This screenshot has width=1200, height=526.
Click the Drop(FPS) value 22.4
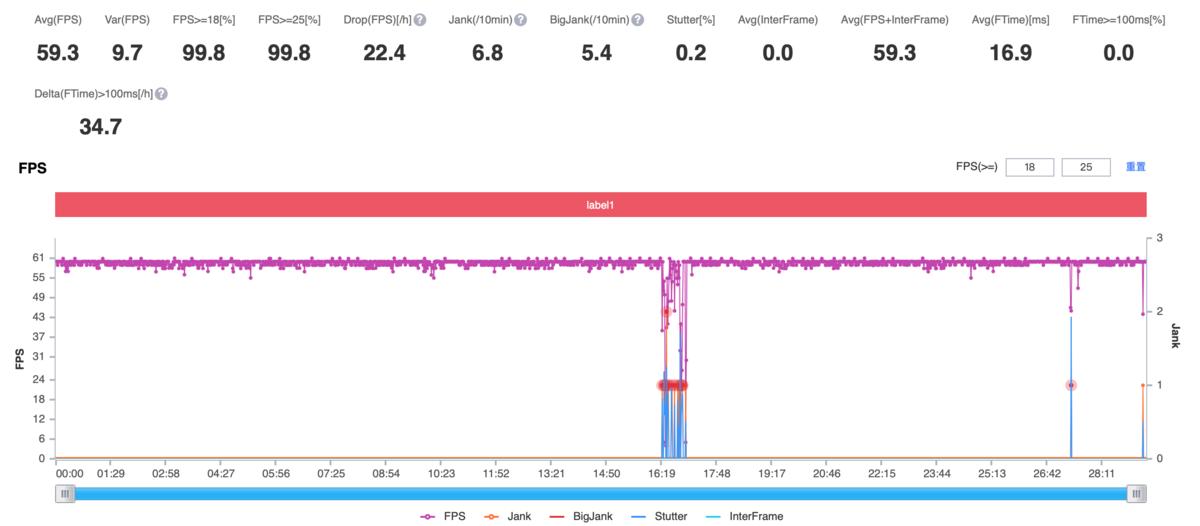tap(385, 53)
